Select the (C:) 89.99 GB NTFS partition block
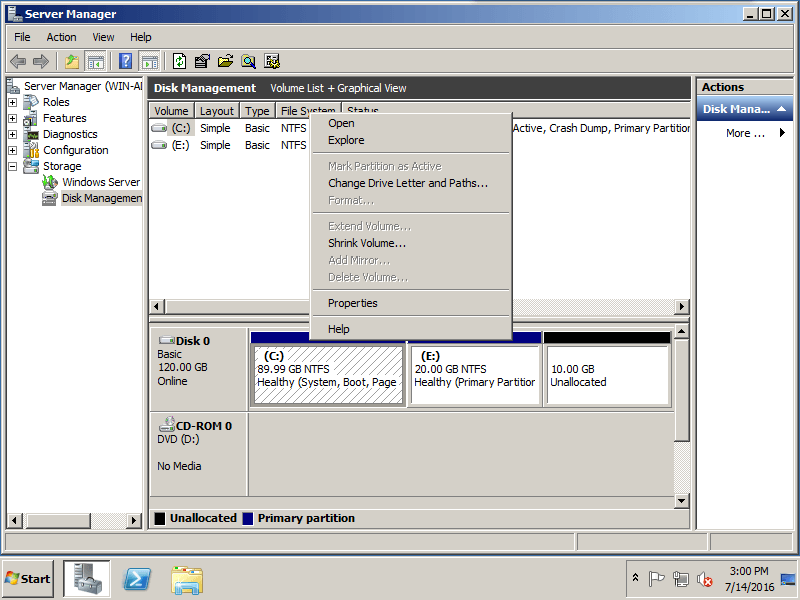Viewport: 800px width, 600px height. point(329,375)
